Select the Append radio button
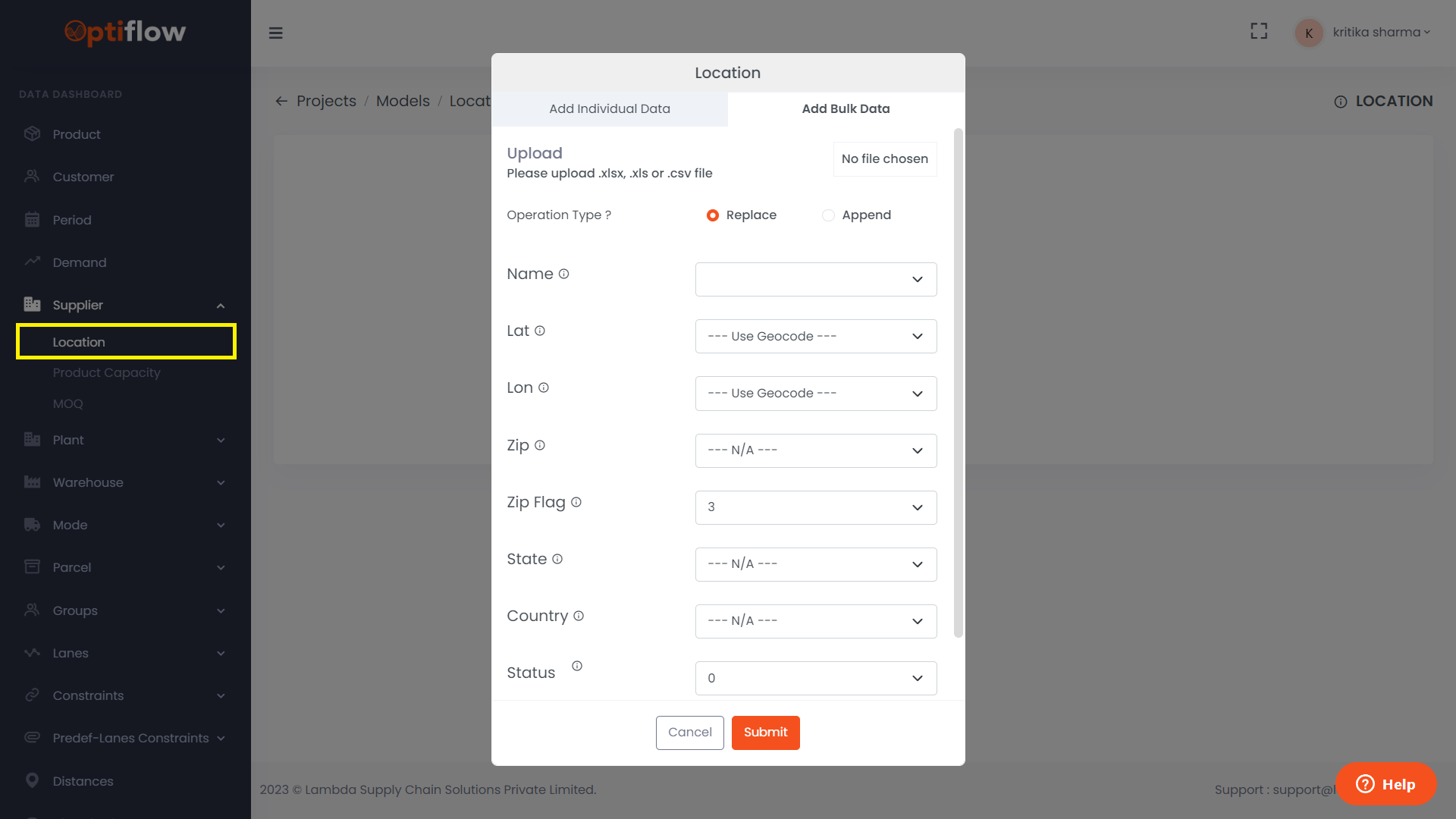 coord(828,215)
